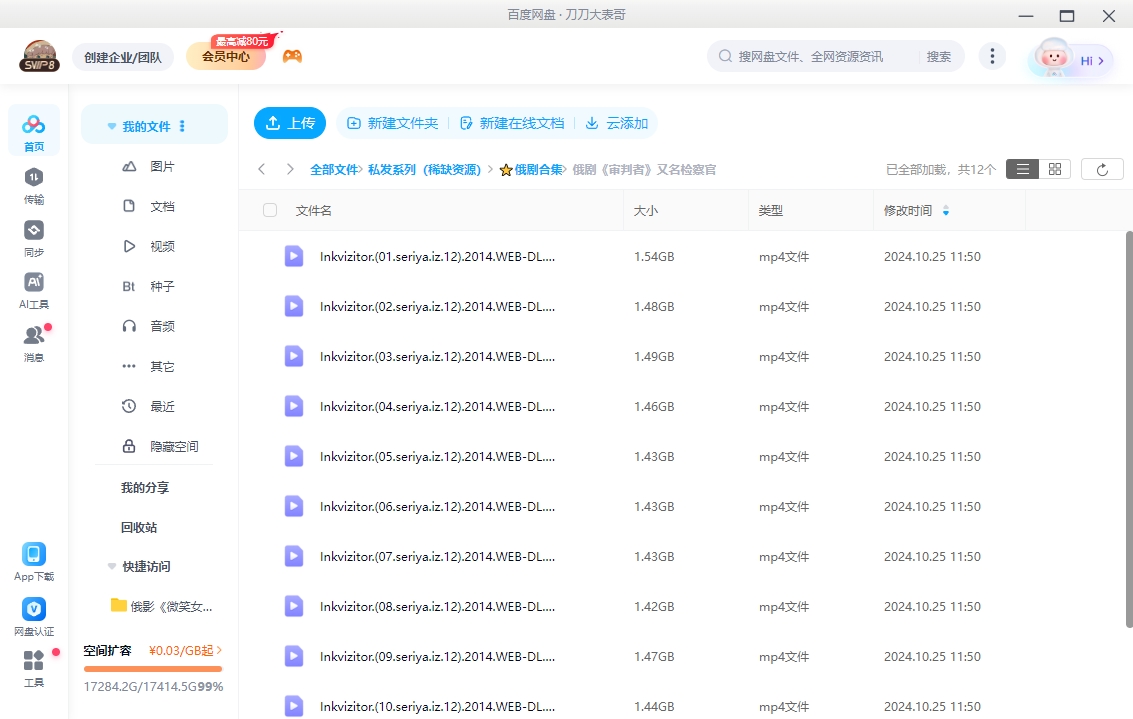Enable list view display mode
The height and width of the screenshot is (719, 1133).
pyautogui.click(x=1022, y=168)
